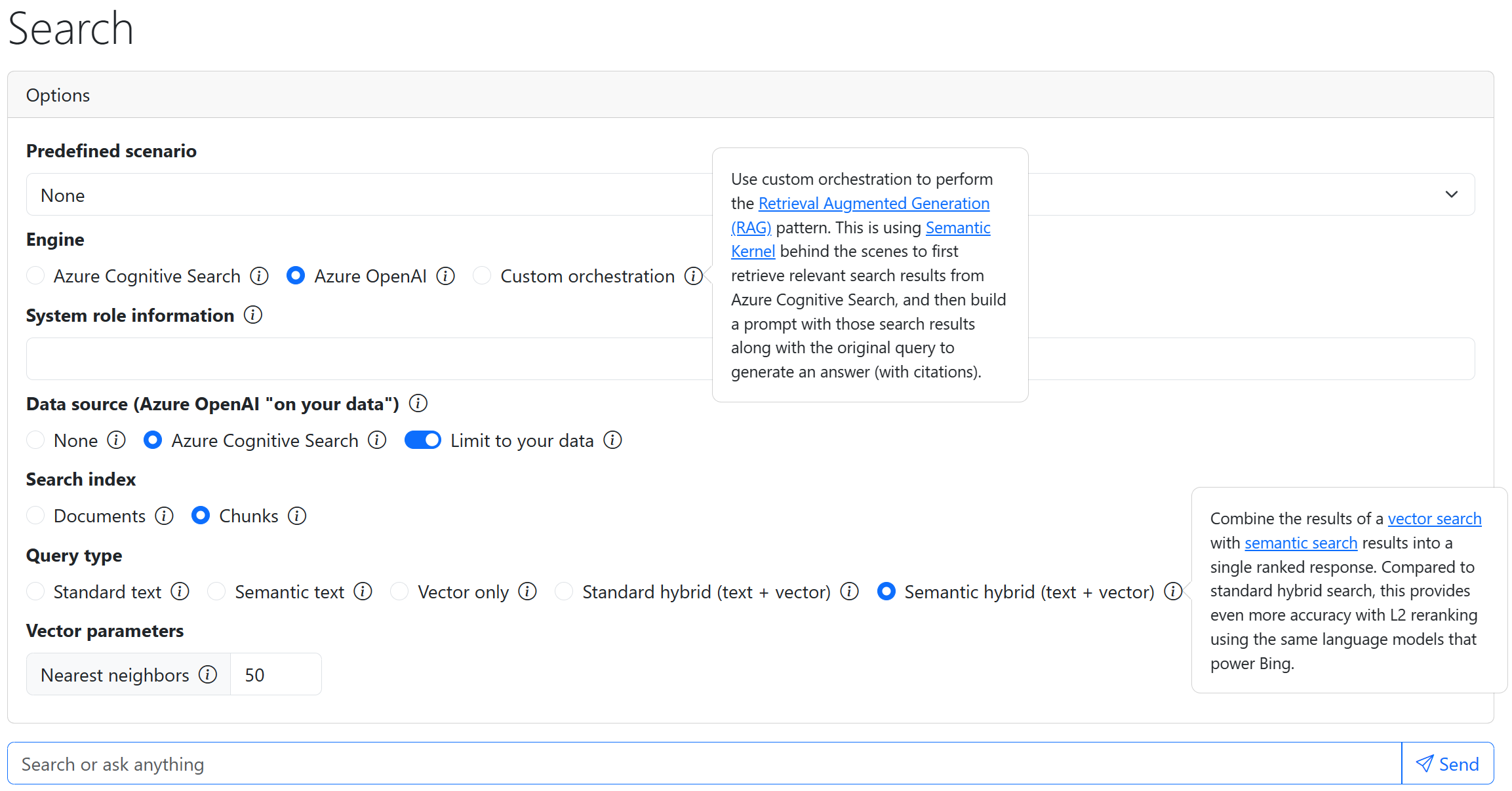
Task: Select the Documents search index option
Action: click(x=36, y=515)
